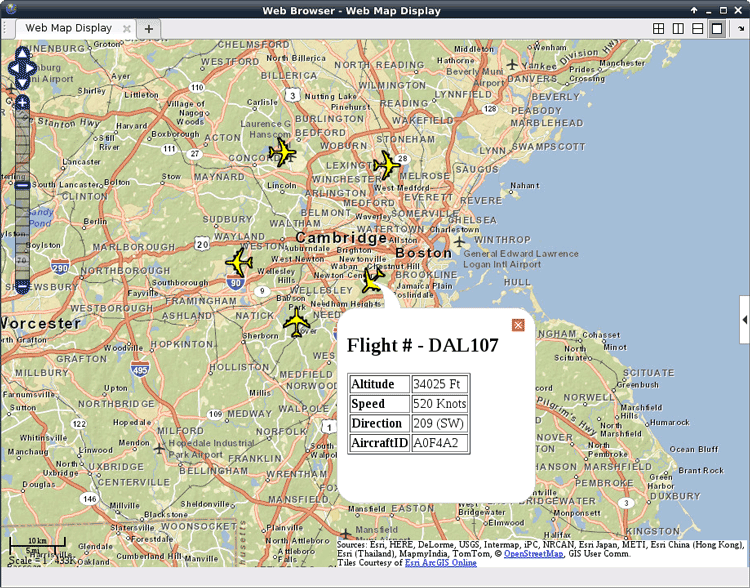Select the single-pane layout
This screenshot has height=588, width=750.
[716, 29]
